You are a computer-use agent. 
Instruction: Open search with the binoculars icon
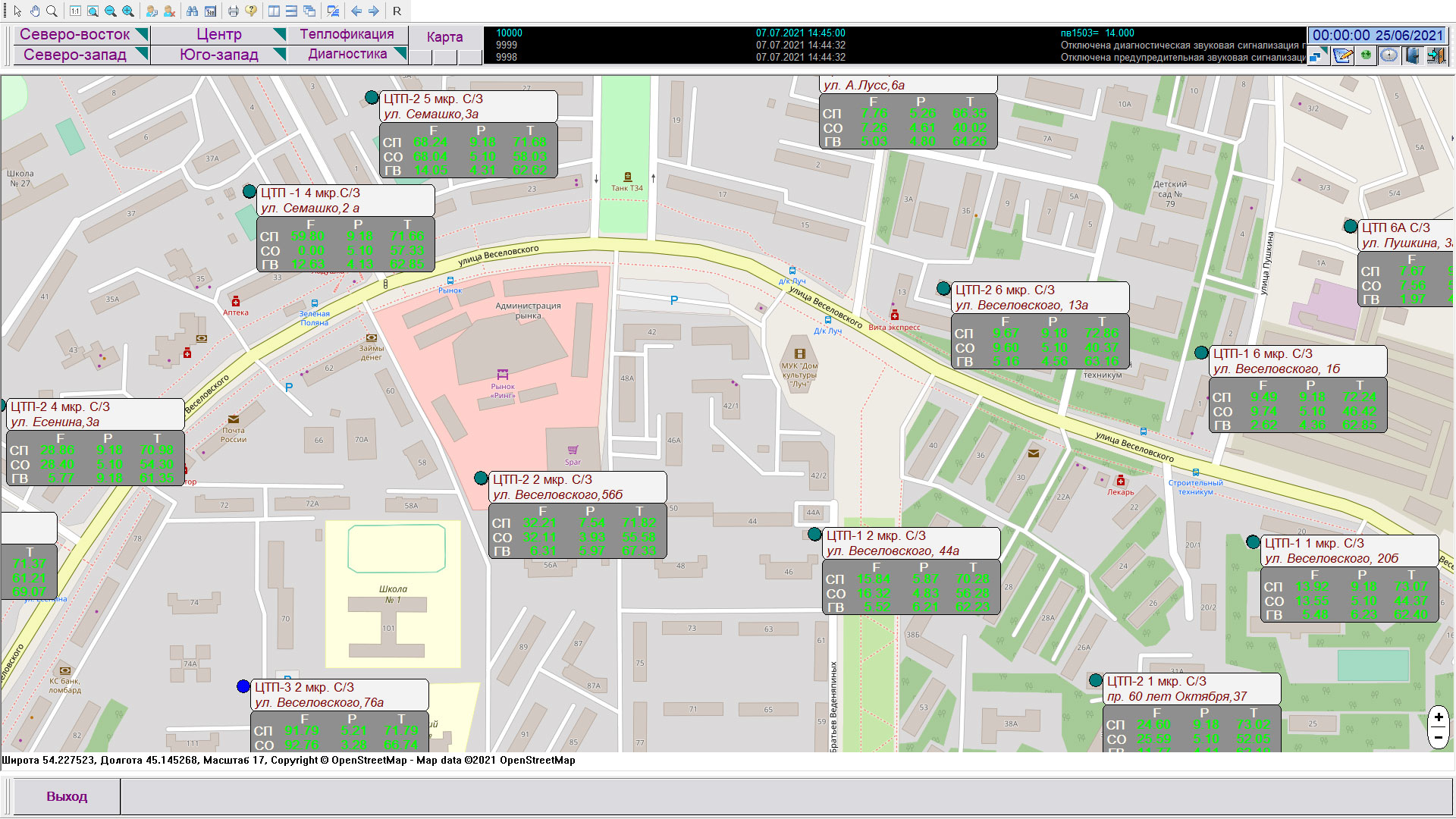coord(193,11)
